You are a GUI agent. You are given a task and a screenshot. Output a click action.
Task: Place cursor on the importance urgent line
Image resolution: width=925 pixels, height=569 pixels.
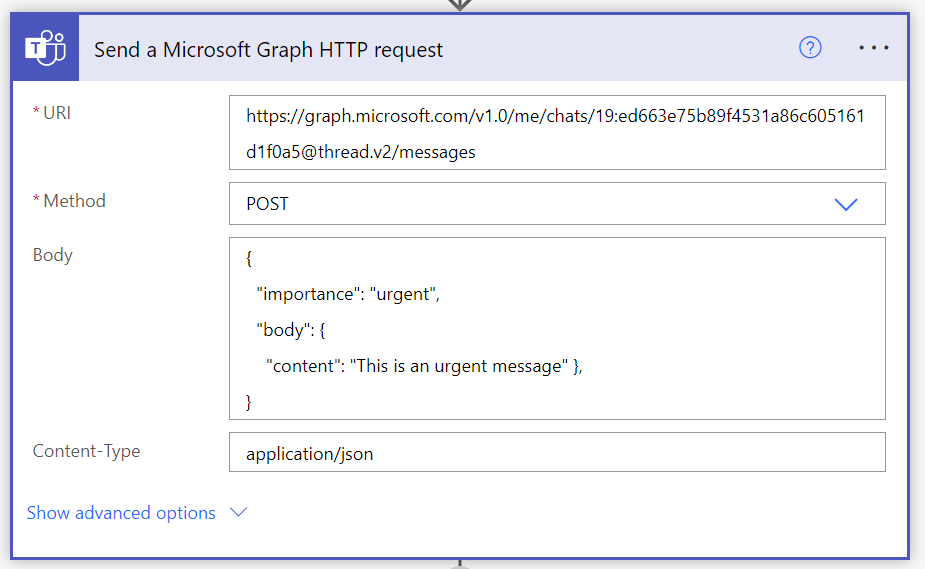coord(348,294)
